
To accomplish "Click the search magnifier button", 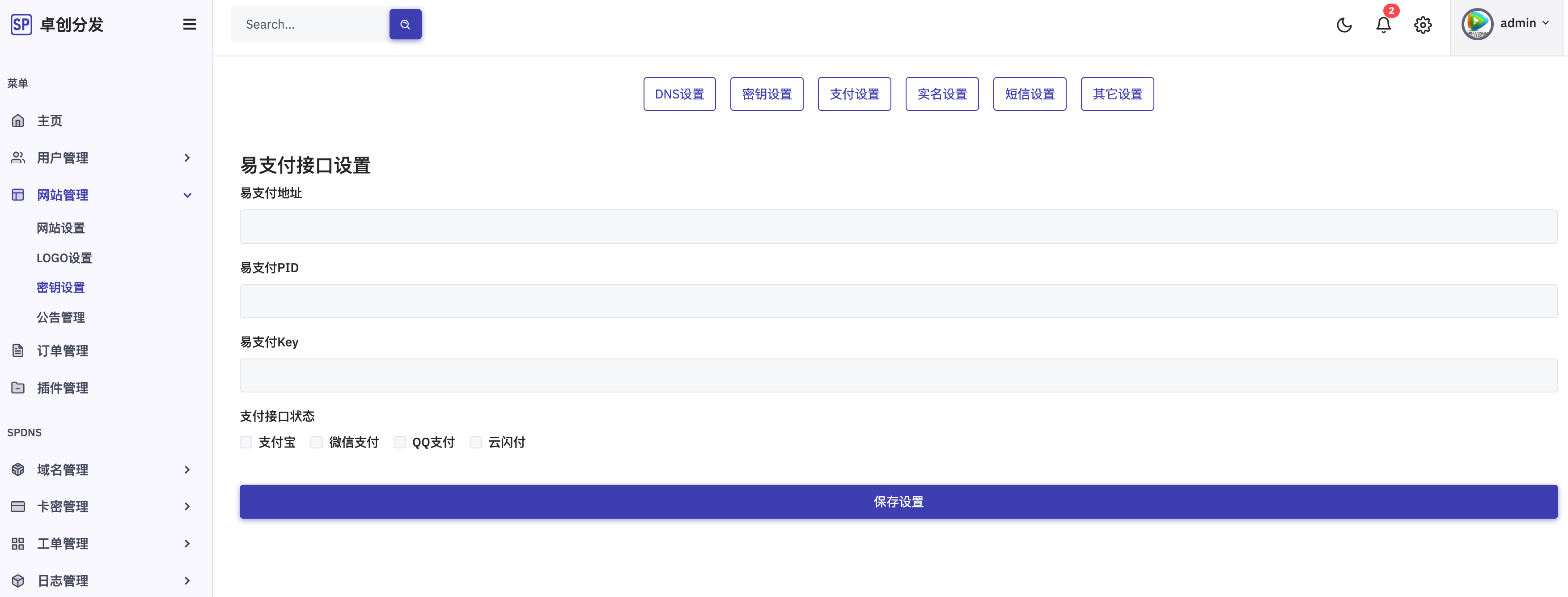I will tap(405, 24).
